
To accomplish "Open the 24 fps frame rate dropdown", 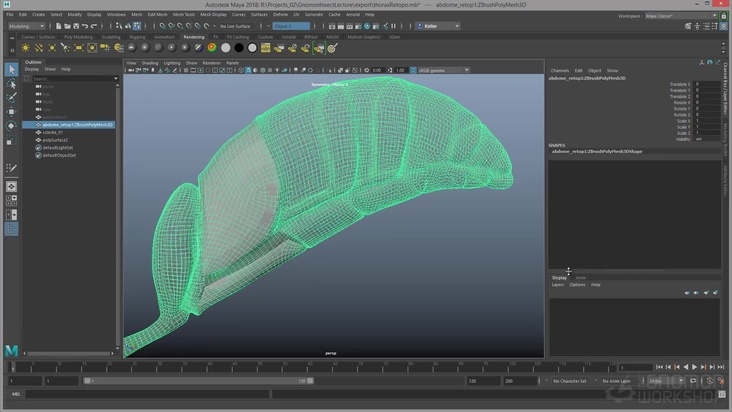I will pyautogui.click(x=666, y=381).
